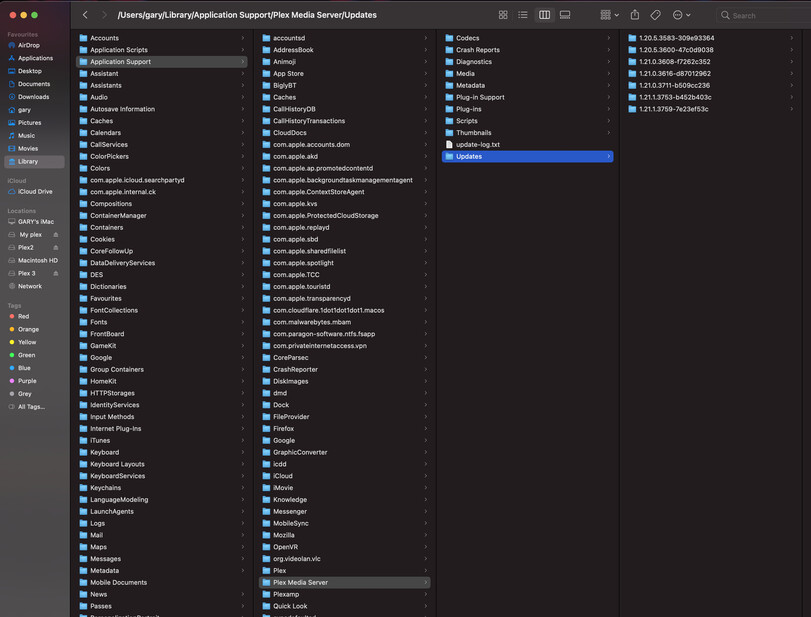Select folder 1.21.1.3759-7e23ef53c
This screenshot has width=811, height=617.
(711, 109)
